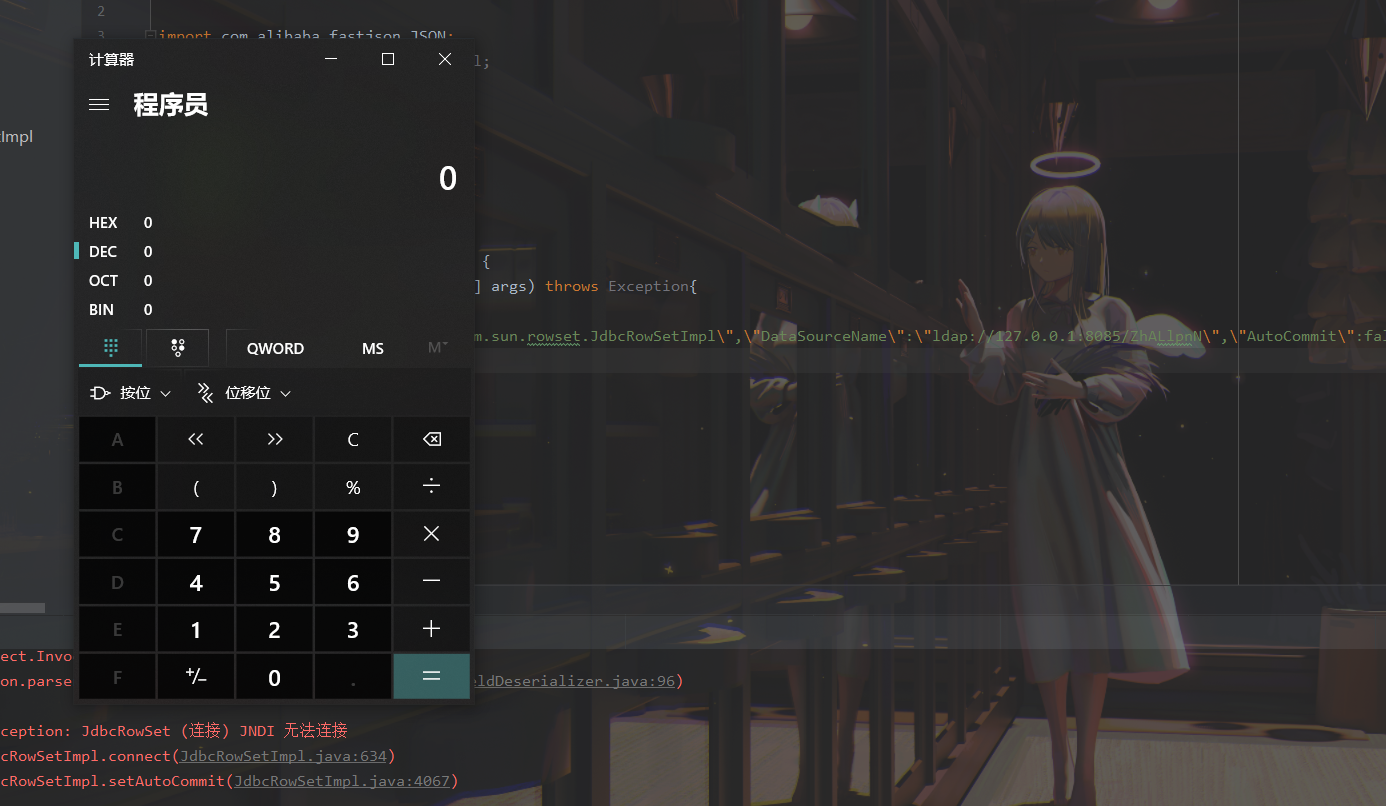Click digit 0 on keypad
This screenshot has height=806, width=1386.
coord(275,677)
